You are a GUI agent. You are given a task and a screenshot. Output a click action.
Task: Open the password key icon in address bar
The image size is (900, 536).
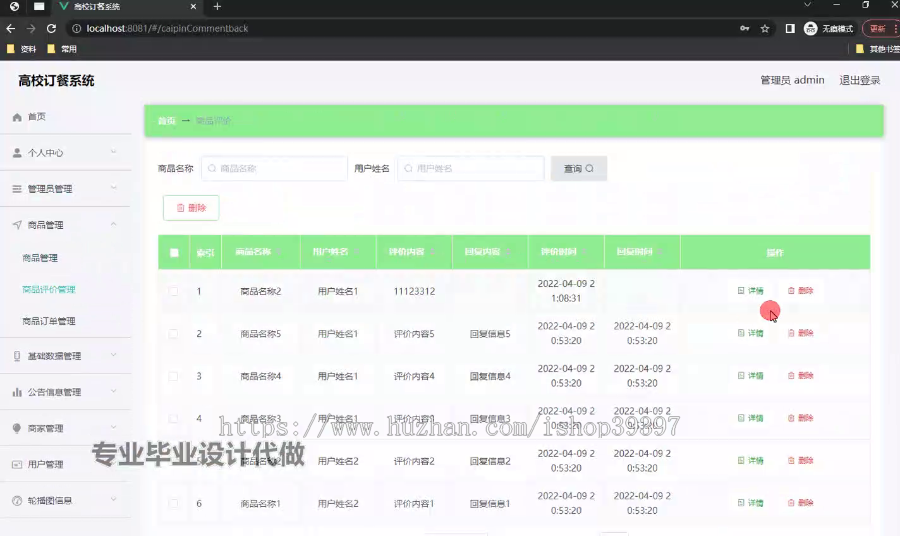744,28
